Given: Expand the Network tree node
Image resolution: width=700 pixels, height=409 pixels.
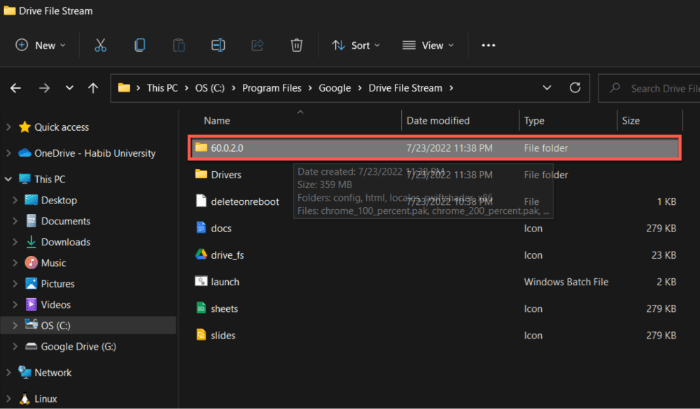Looking at the screenshot, I should click(x=8, y=372).
